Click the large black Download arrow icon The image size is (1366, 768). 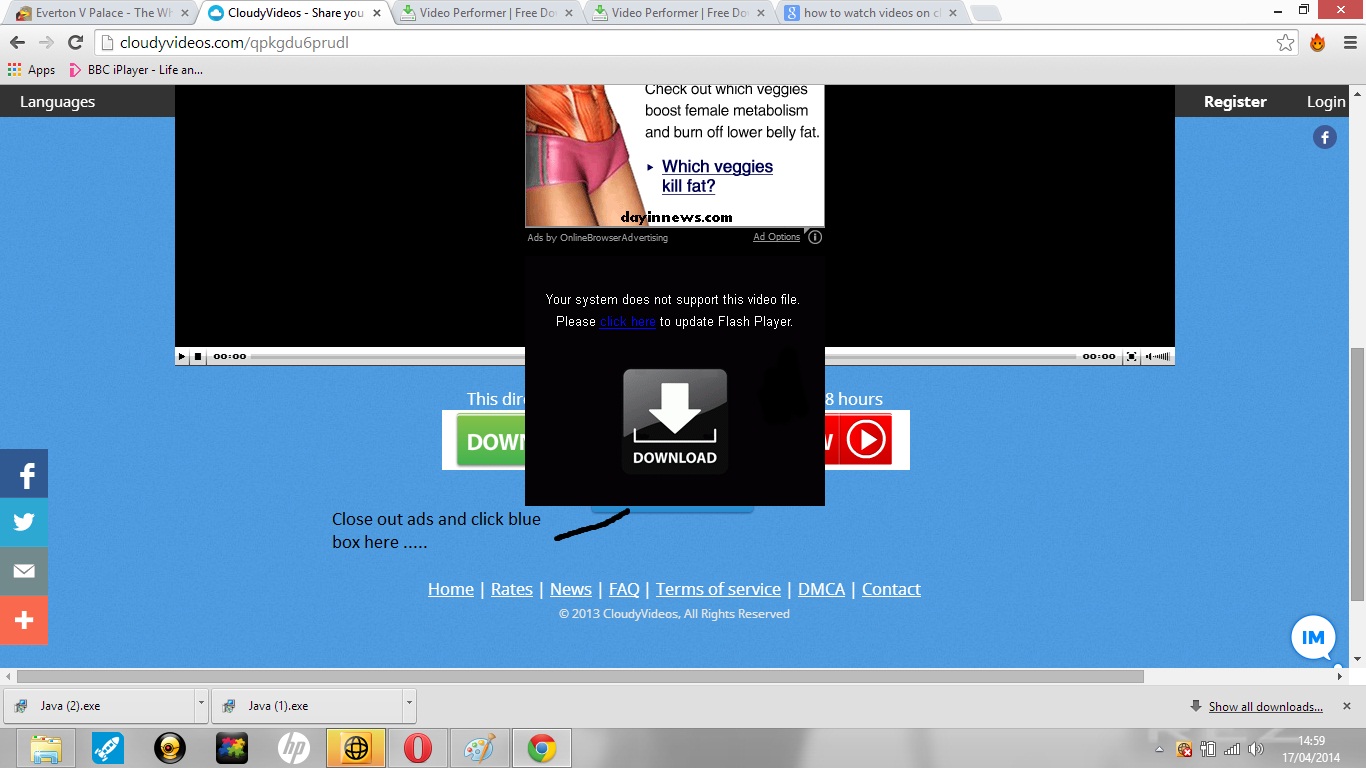675,421
